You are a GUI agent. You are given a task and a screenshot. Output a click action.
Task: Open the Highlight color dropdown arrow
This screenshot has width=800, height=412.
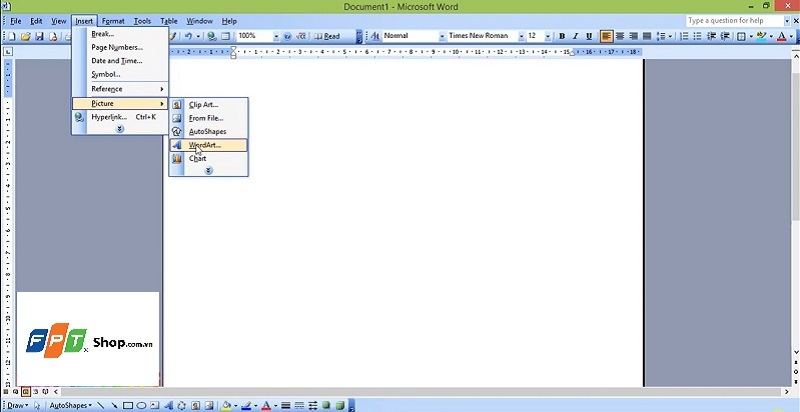tap(770, 36)
